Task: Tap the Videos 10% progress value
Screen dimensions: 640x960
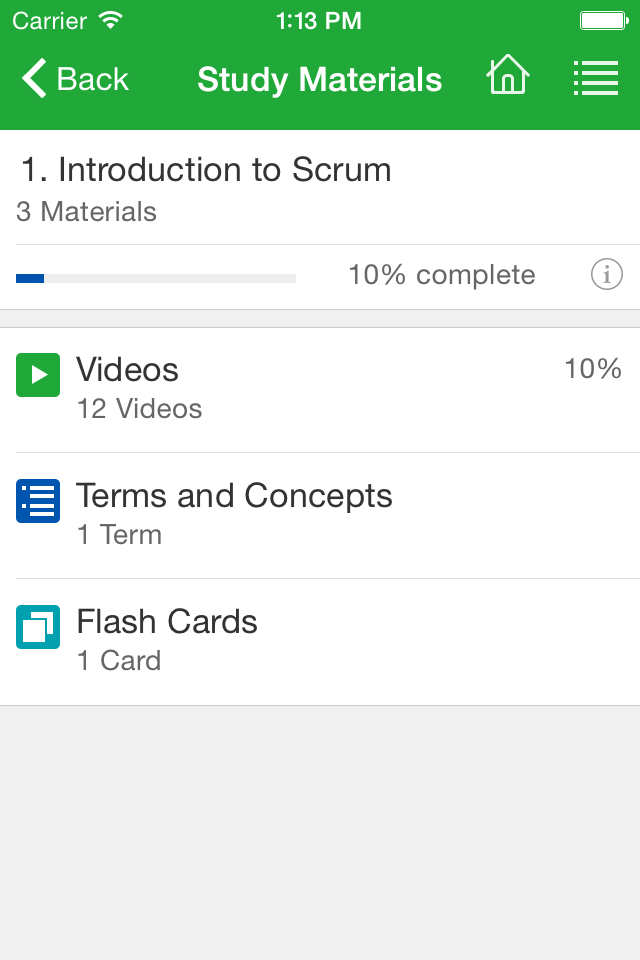Action: tap(593, 369)
